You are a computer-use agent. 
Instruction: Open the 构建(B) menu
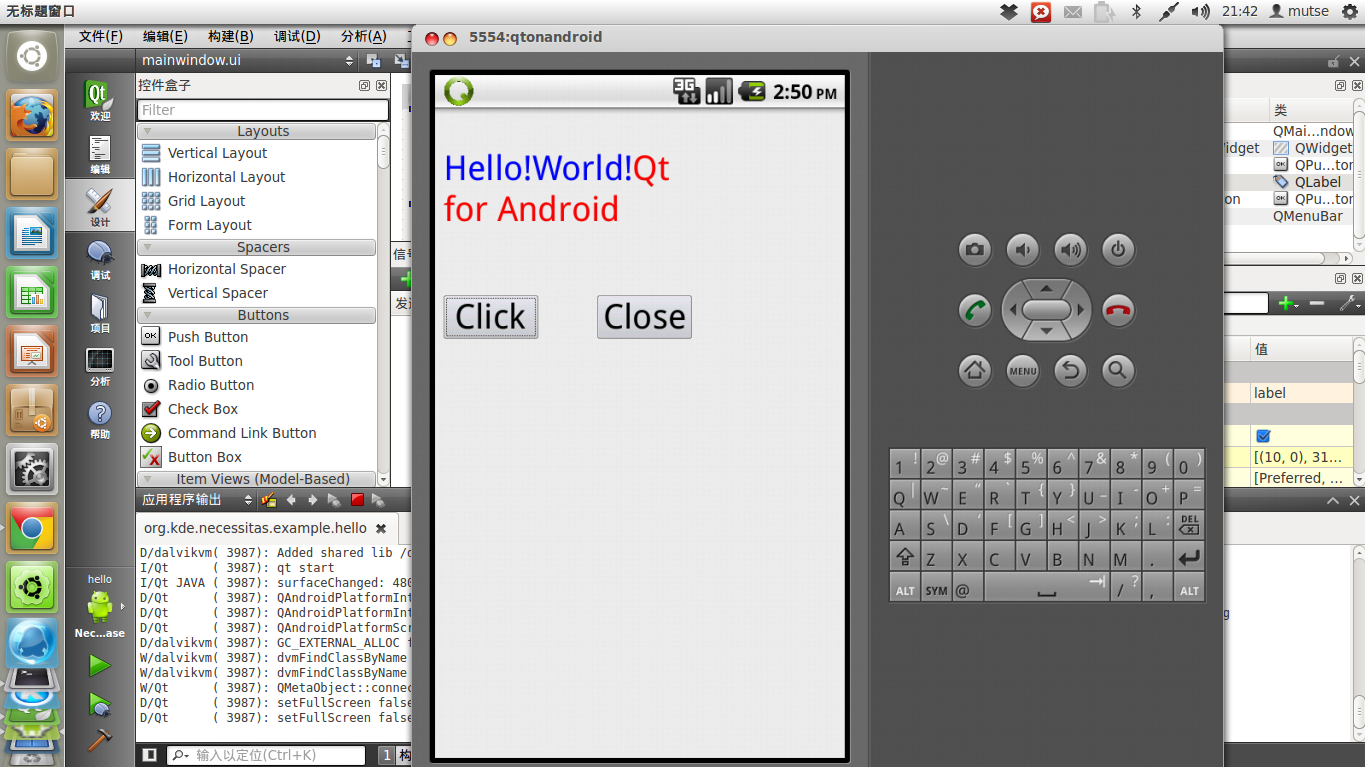pyautogui.click(x=230, y=36)
